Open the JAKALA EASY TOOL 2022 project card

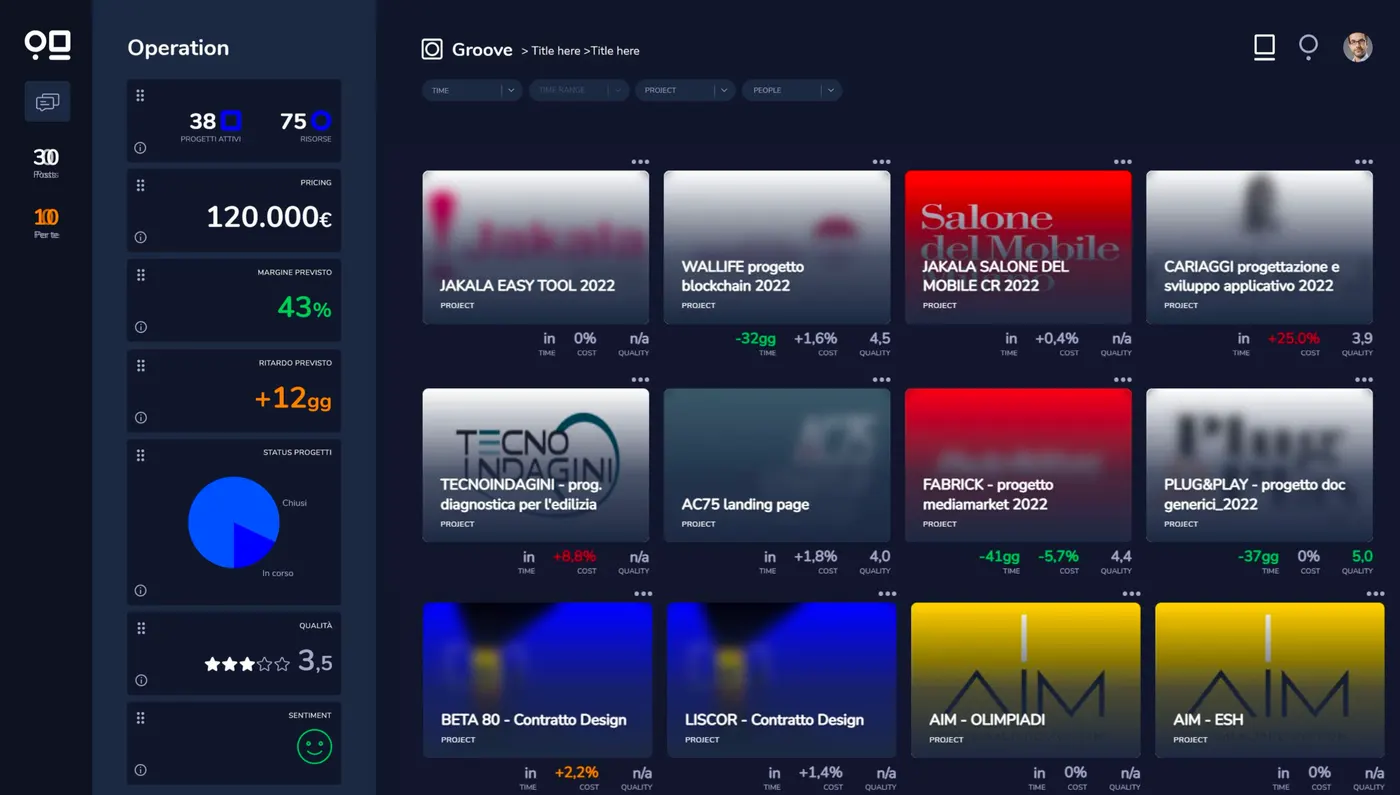pyautogui.click(x=536, y=247)
